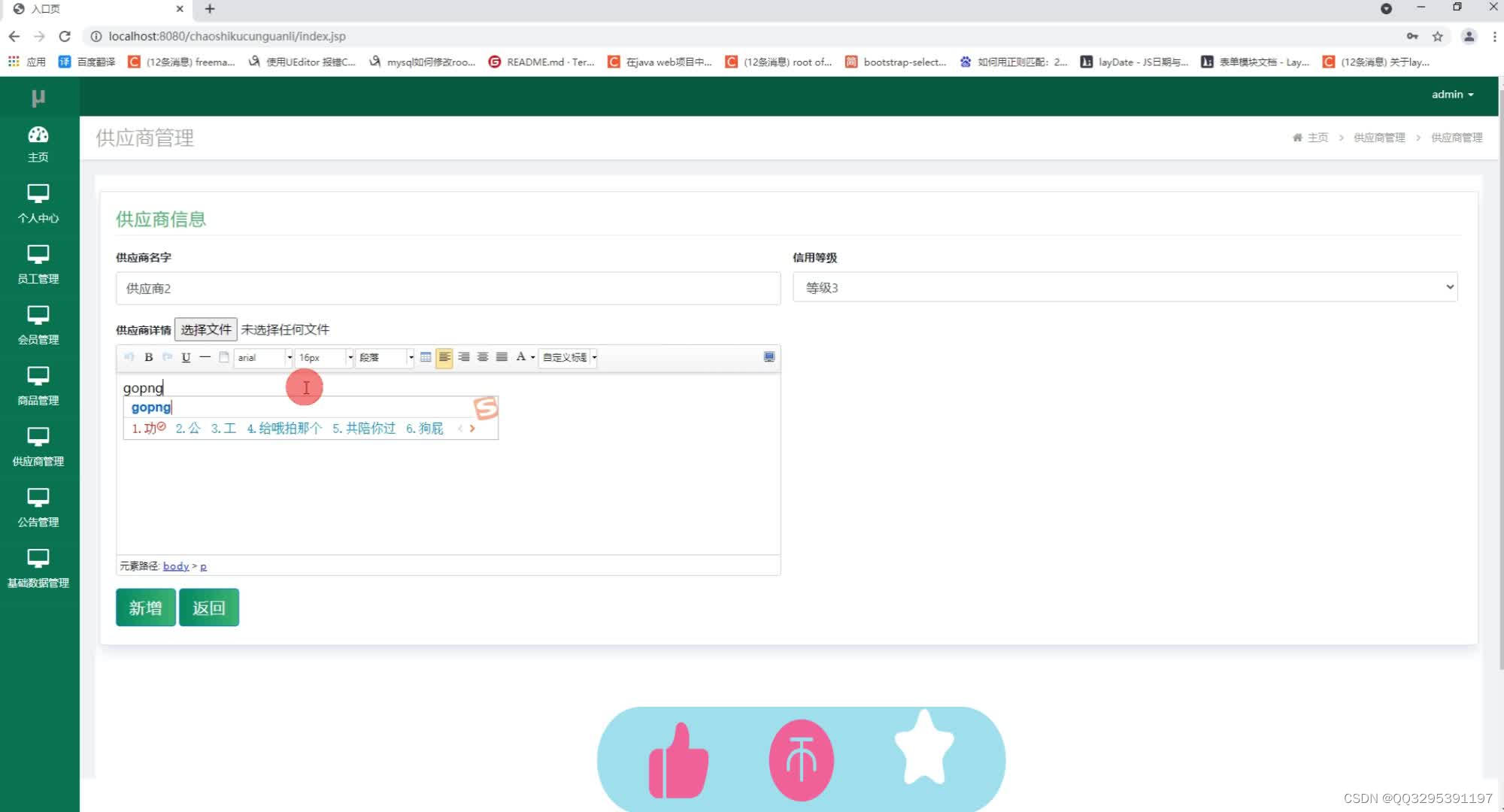Open the 供应商管理 sidebar item
This screenshot has width=1504, height=812.
38,448
